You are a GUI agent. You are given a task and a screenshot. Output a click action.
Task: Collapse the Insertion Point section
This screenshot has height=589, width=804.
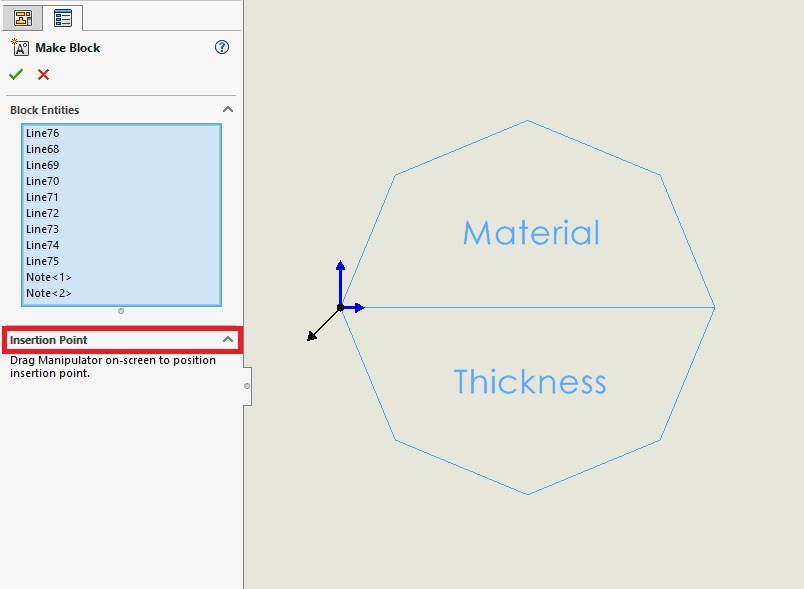tap(228, 339)
